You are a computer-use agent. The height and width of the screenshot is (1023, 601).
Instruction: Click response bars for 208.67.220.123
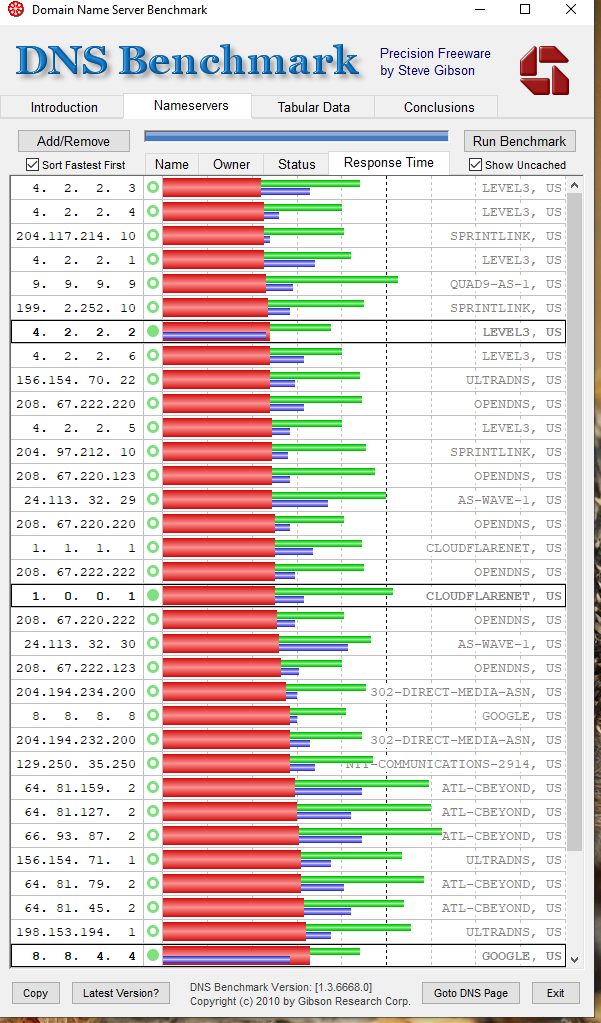269,475
